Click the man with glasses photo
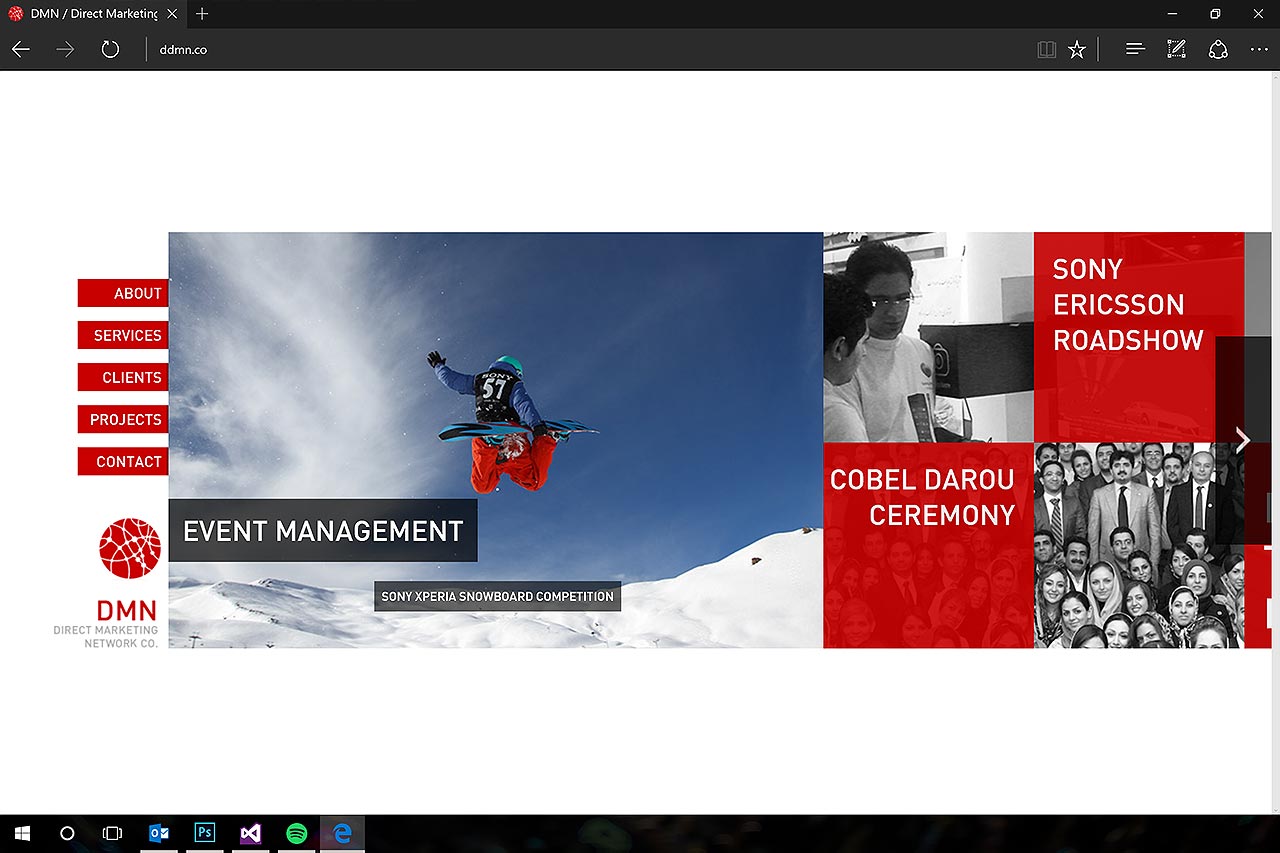Image resolution: width=1280 pixels, height=853 pixels. tap(928, 337)
